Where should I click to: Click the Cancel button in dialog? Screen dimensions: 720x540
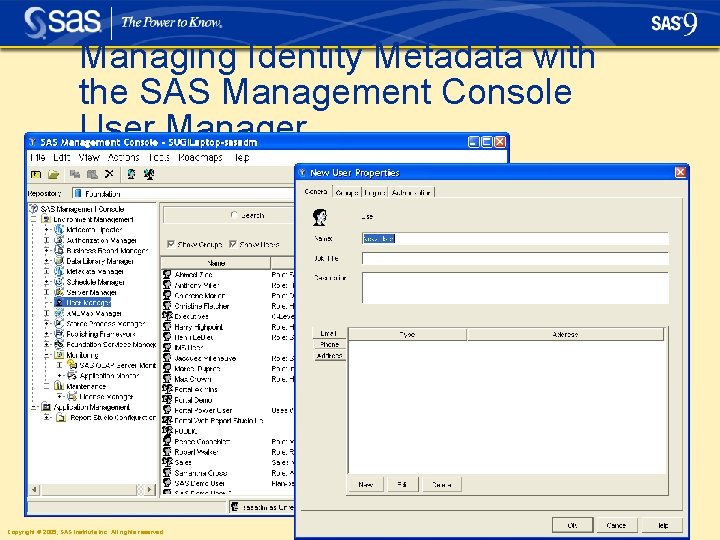616,525
